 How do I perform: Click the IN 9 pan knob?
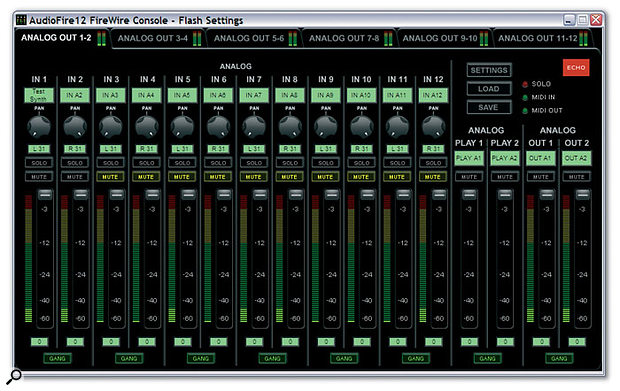click(326, 126)
